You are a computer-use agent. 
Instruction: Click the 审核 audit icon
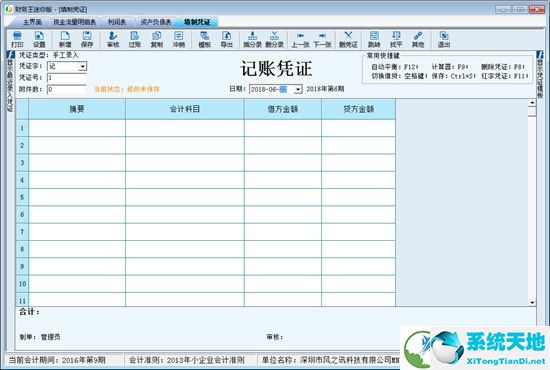click(x=113, y=39)
